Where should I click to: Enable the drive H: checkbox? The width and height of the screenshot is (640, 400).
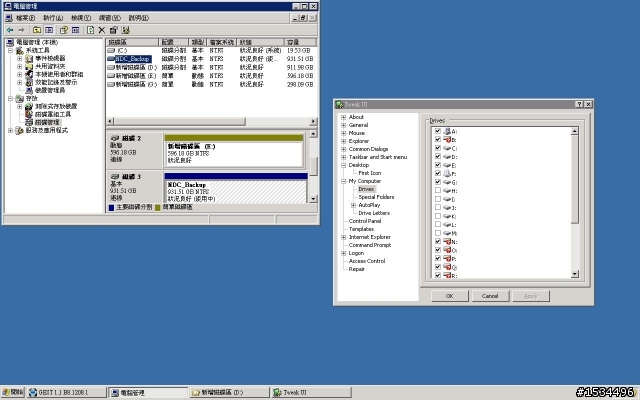pyautogui.click(x=438, y=190)
